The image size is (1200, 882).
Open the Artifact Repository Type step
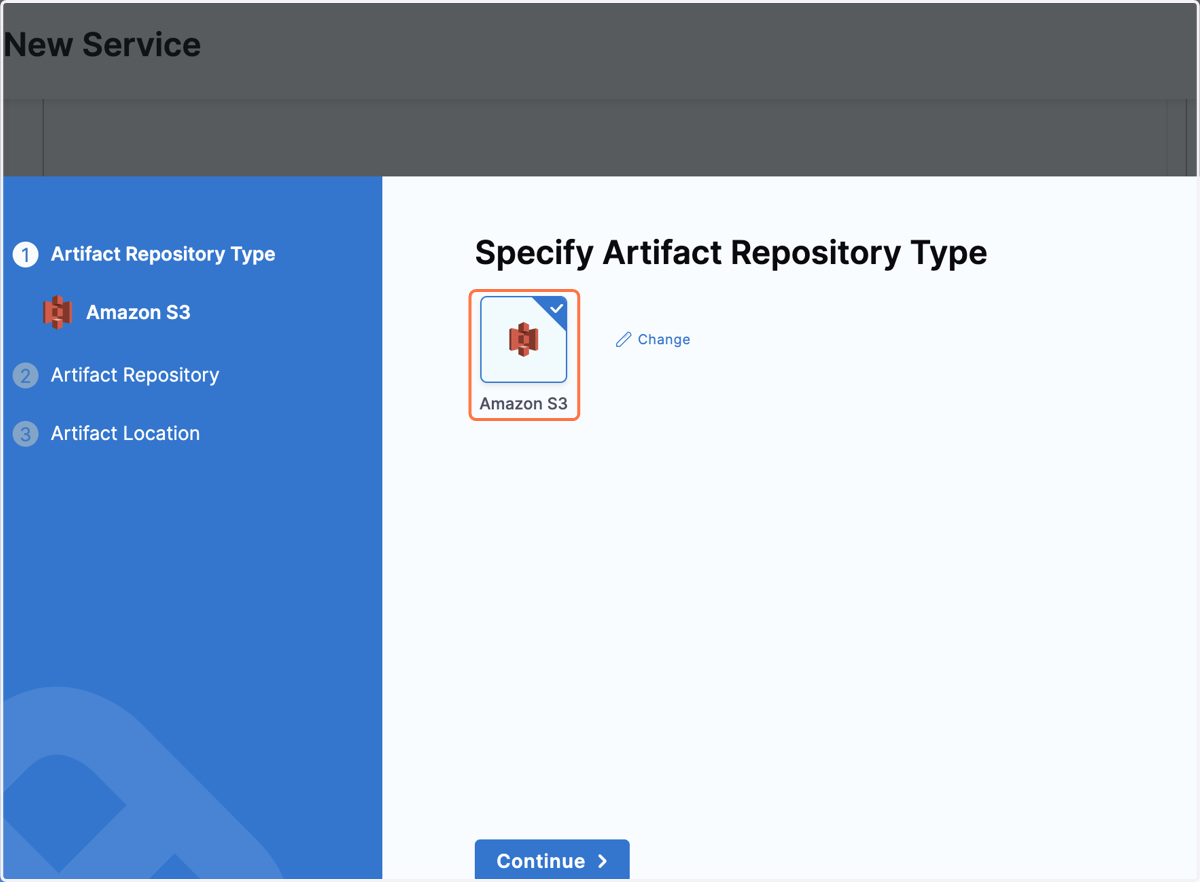[x=163, y=254]
